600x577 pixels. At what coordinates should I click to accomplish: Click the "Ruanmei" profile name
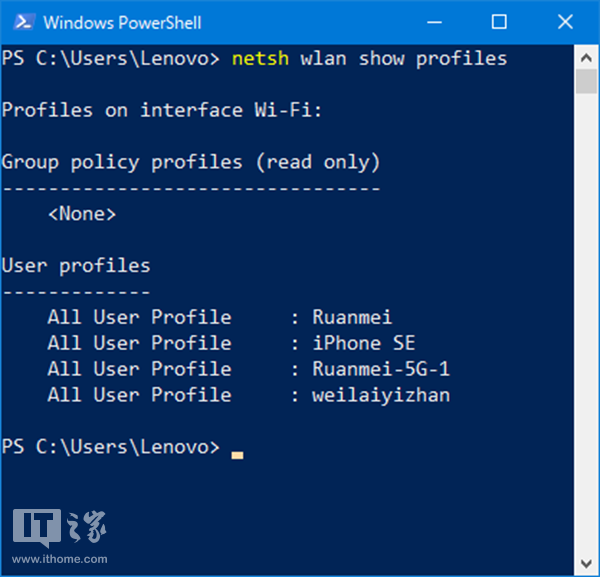[352, 317]
